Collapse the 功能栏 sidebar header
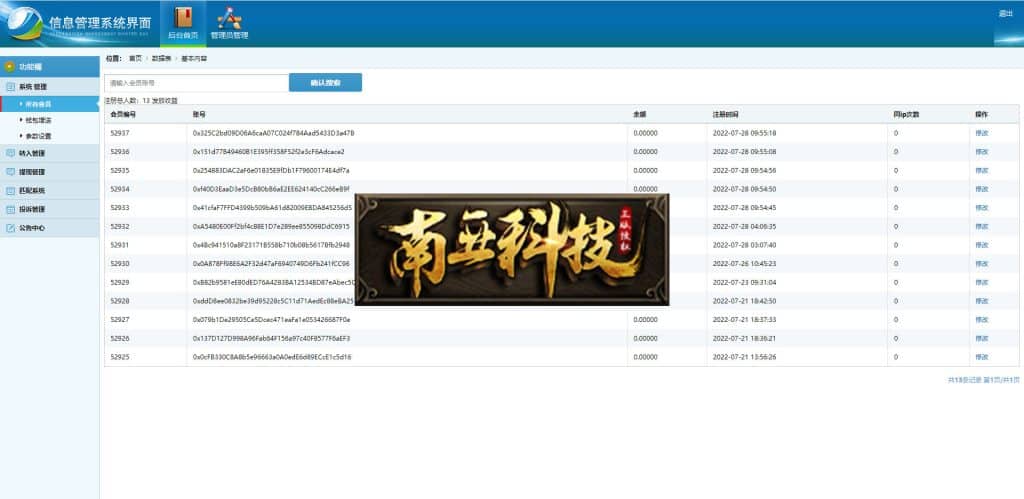The width and height of the screenshot is (1024, 499). [x=50, y=67]
